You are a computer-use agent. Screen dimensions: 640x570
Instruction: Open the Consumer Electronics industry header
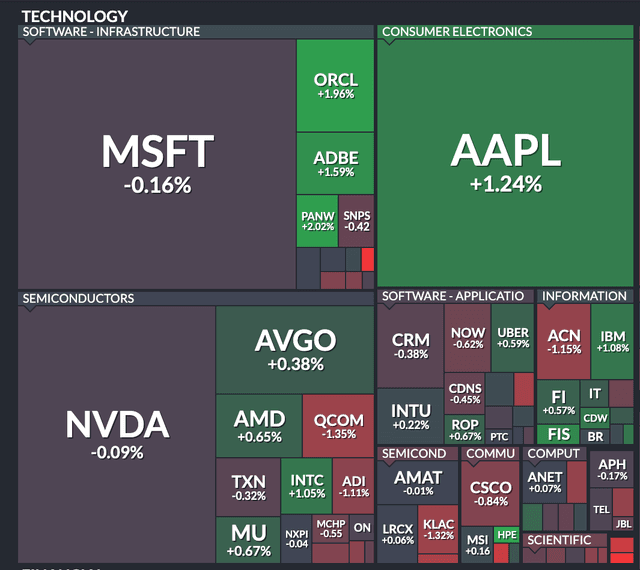(x=457, y=31)
